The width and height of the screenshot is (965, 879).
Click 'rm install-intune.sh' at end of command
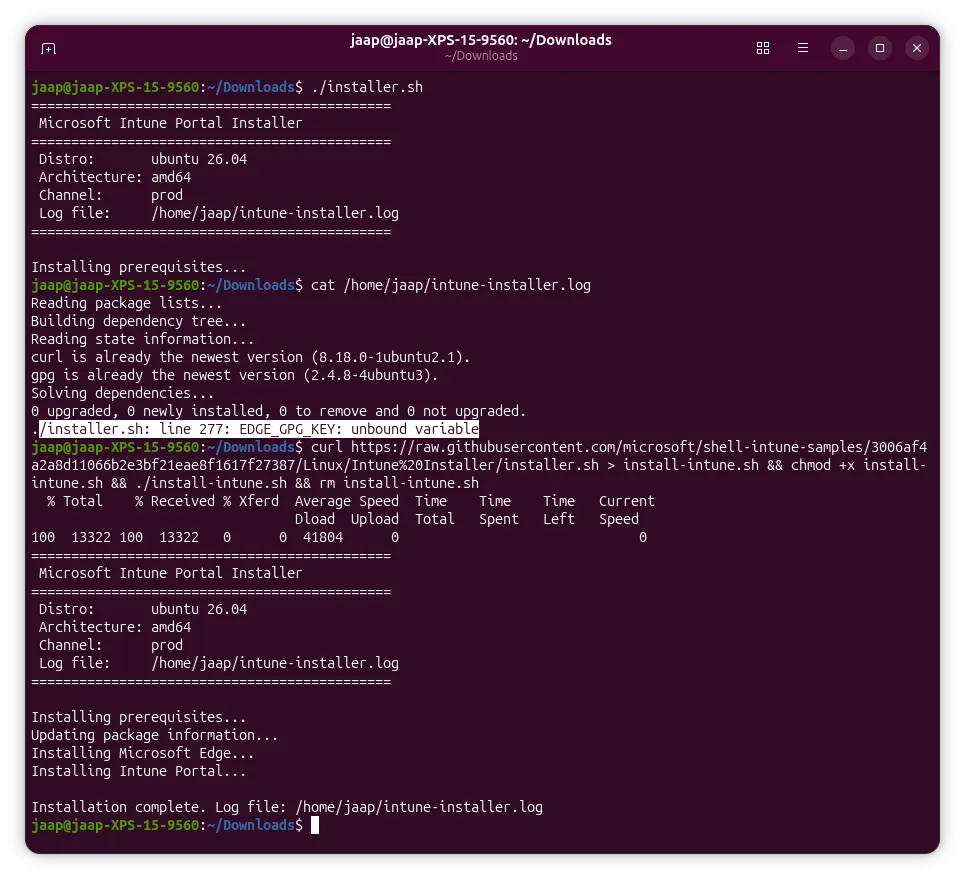click(399, 483)
